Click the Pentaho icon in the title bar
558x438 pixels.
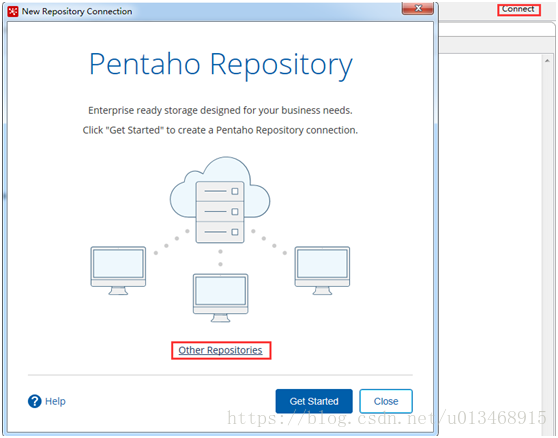coord(13,11)
